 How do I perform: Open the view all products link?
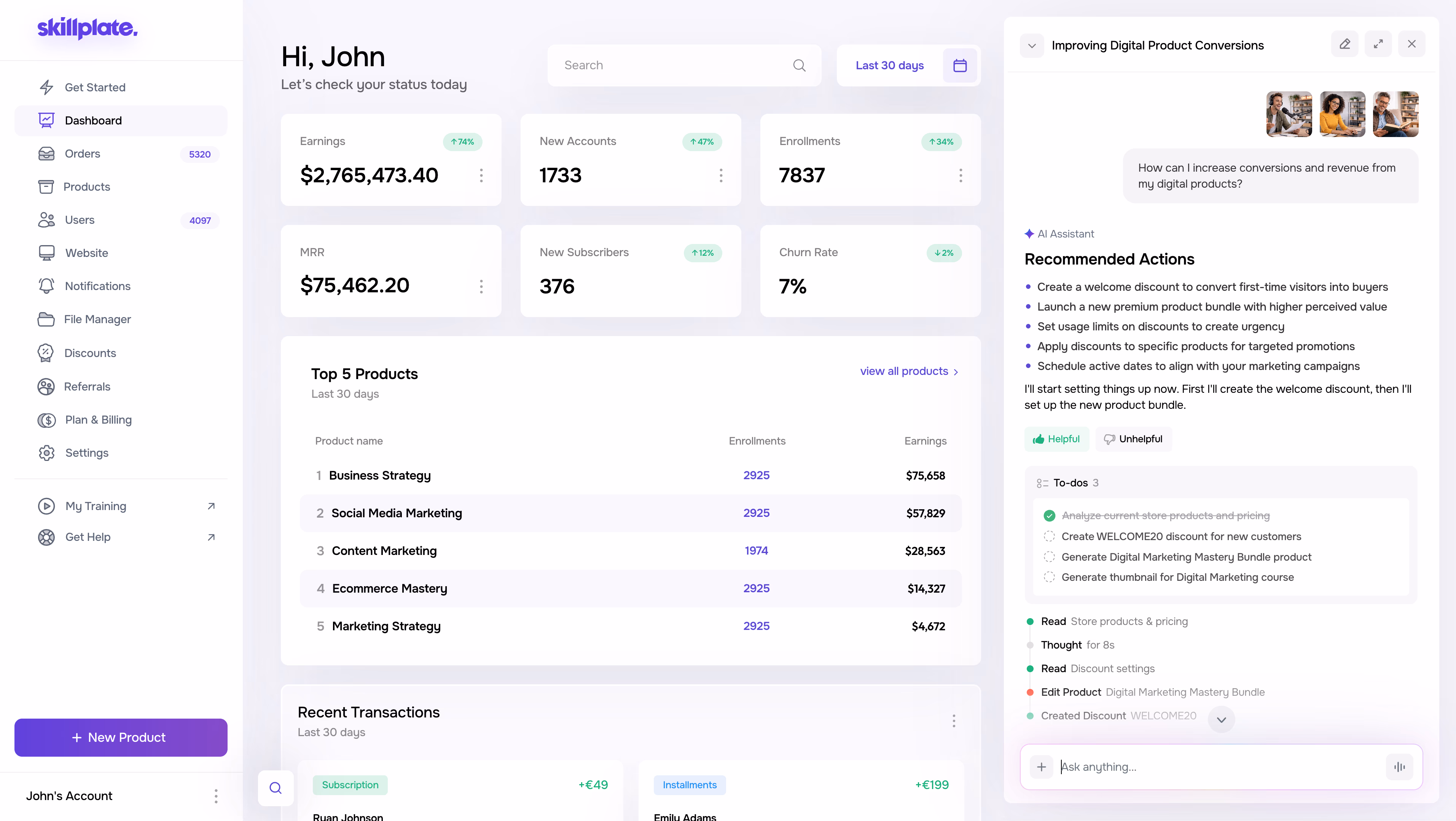(908, 371)
